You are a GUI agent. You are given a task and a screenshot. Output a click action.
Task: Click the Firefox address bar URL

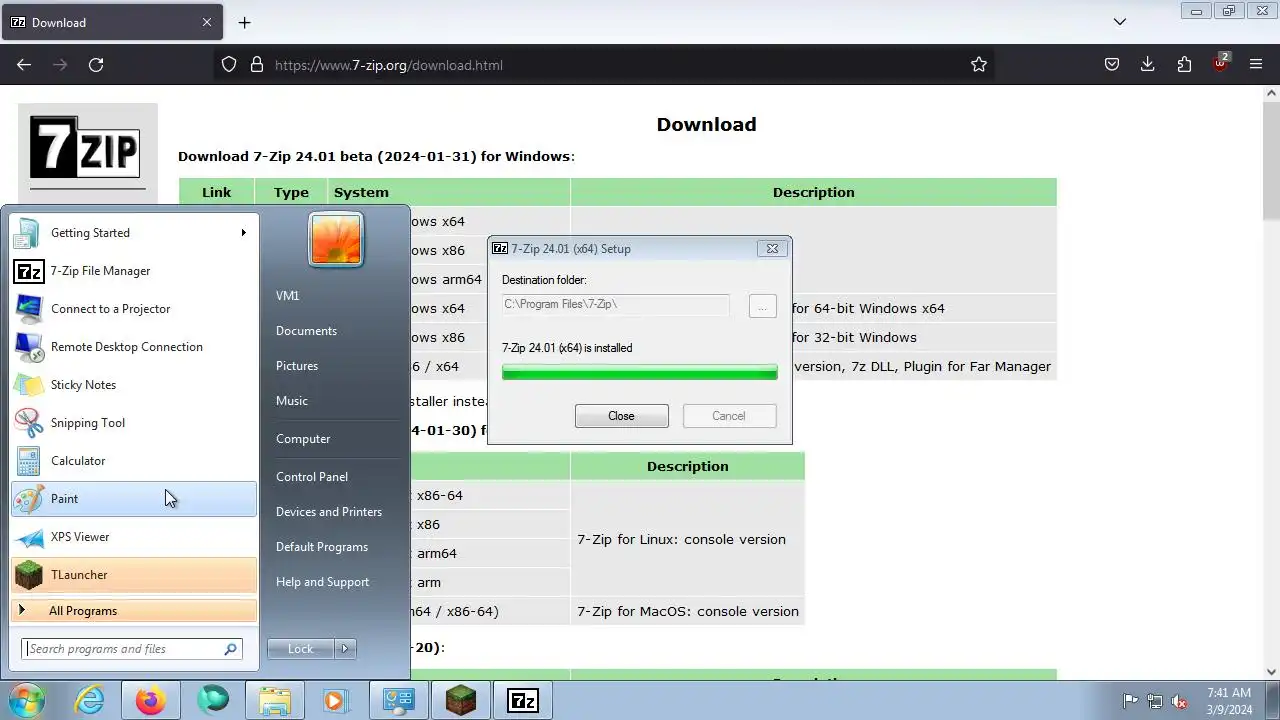coord(389,65)
